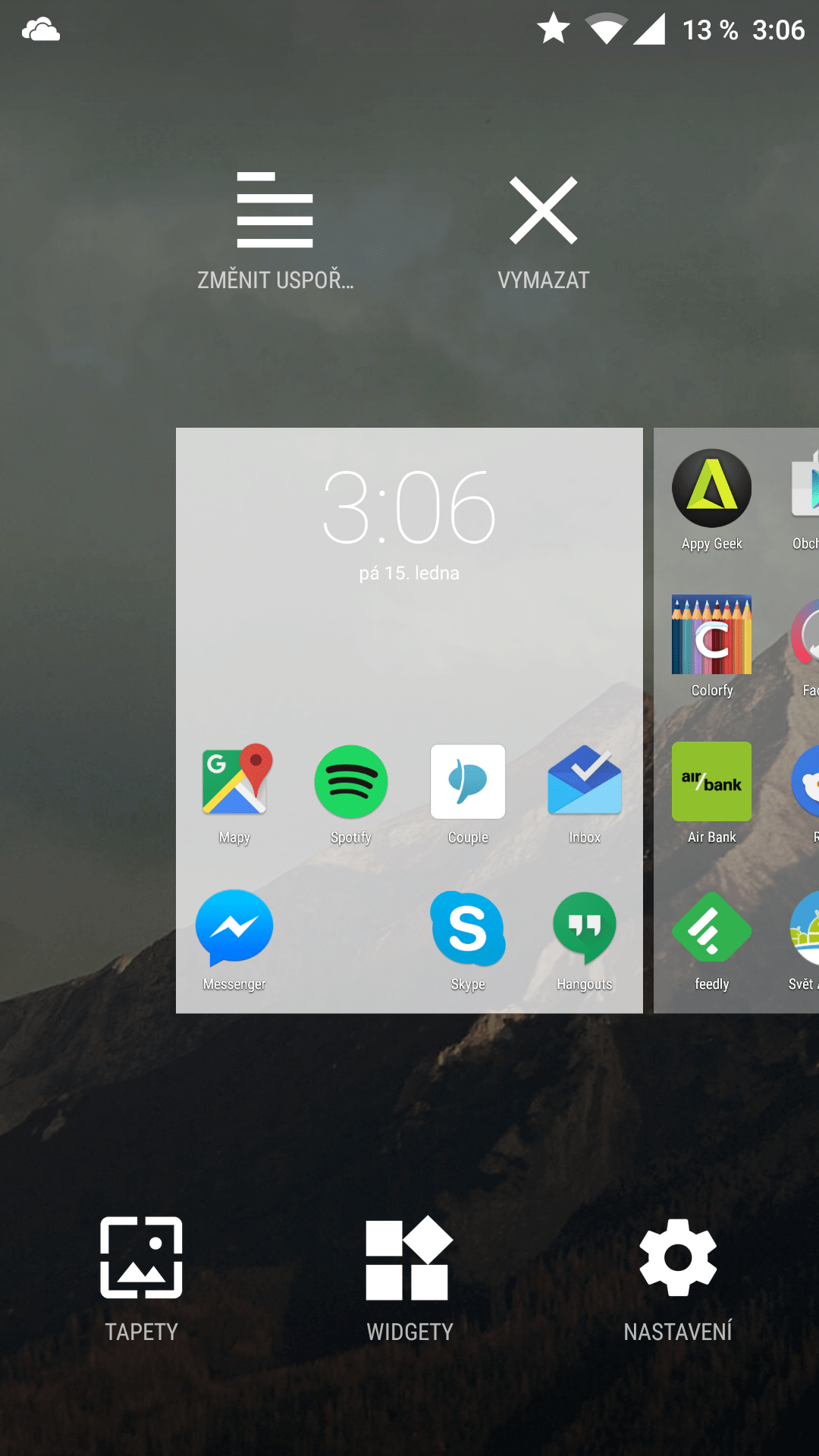Tap the 'VYMAZAT' label
The image size is (819, 1456).
tap(544, 280)
